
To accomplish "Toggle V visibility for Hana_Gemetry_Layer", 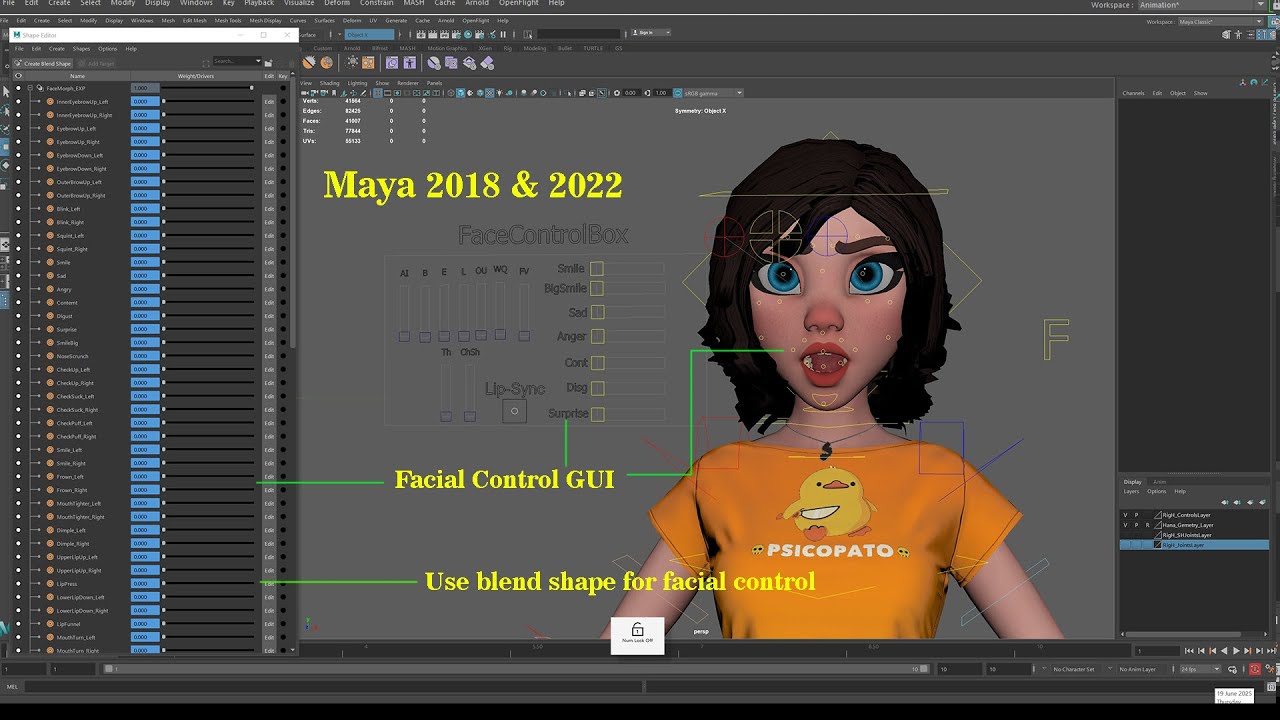I will (1126, 525).
